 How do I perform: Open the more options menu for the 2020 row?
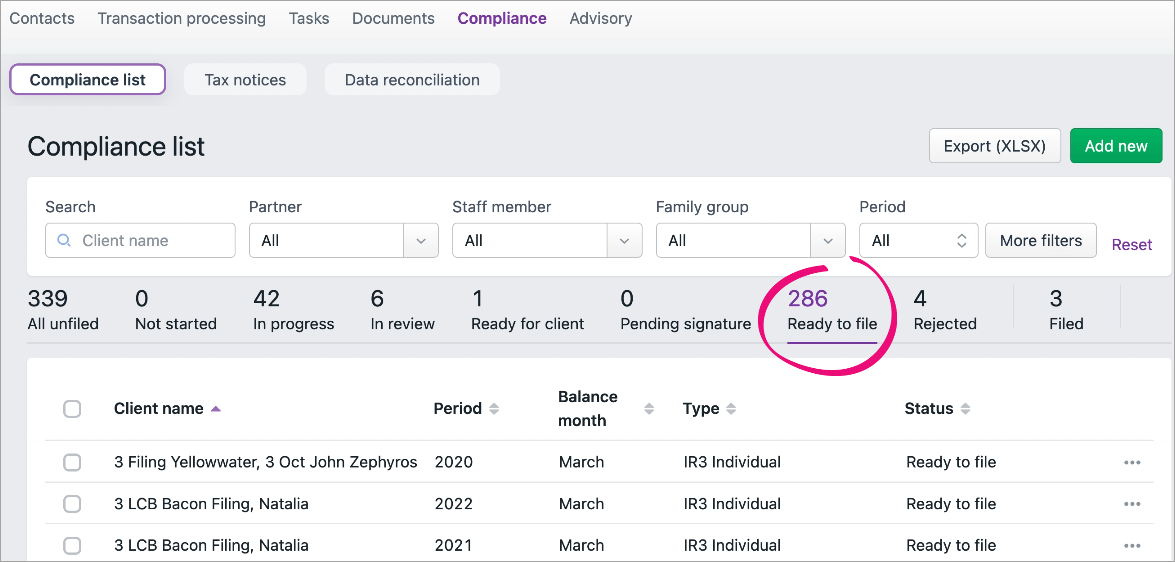[1132, 462]
